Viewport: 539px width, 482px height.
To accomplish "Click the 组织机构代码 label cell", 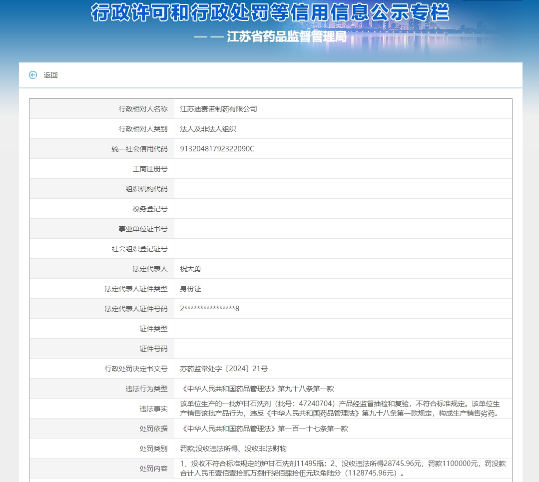I will coord(102,189).
